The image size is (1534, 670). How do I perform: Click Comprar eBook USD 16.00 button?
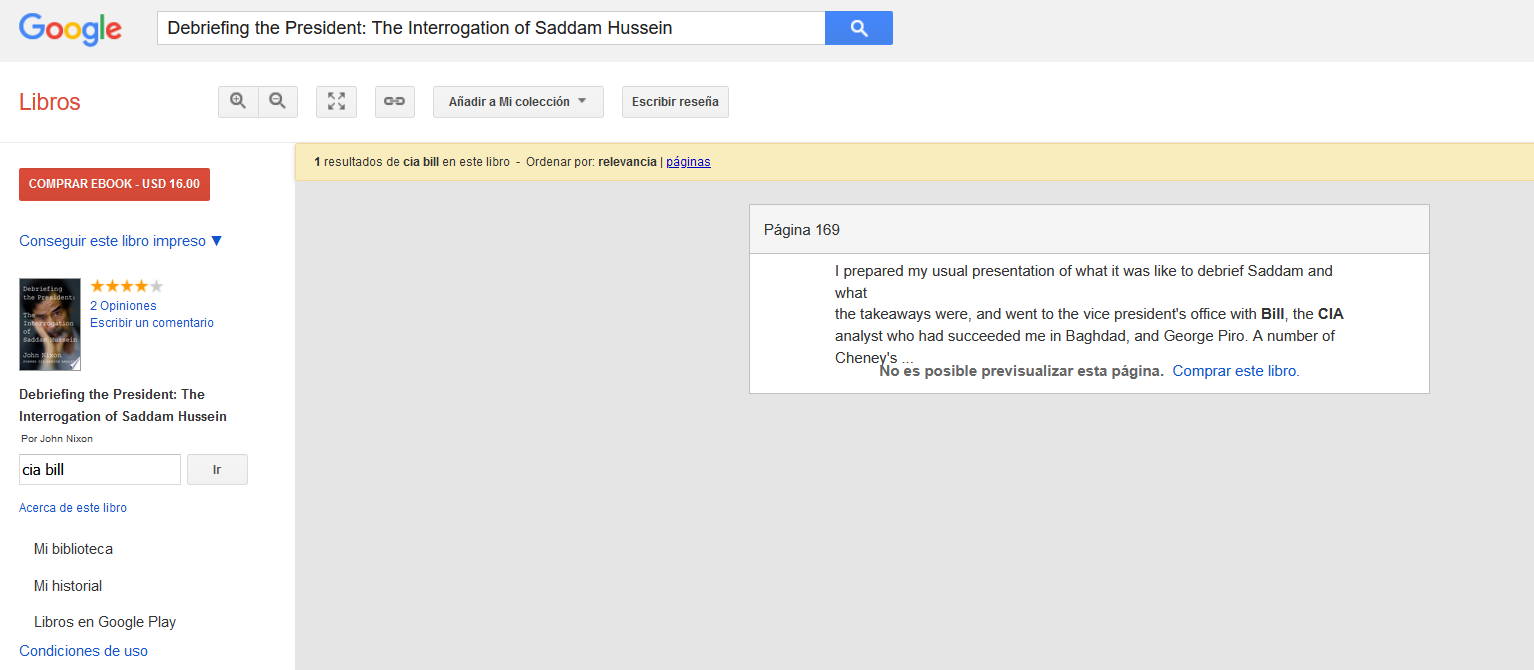[114, 184]
